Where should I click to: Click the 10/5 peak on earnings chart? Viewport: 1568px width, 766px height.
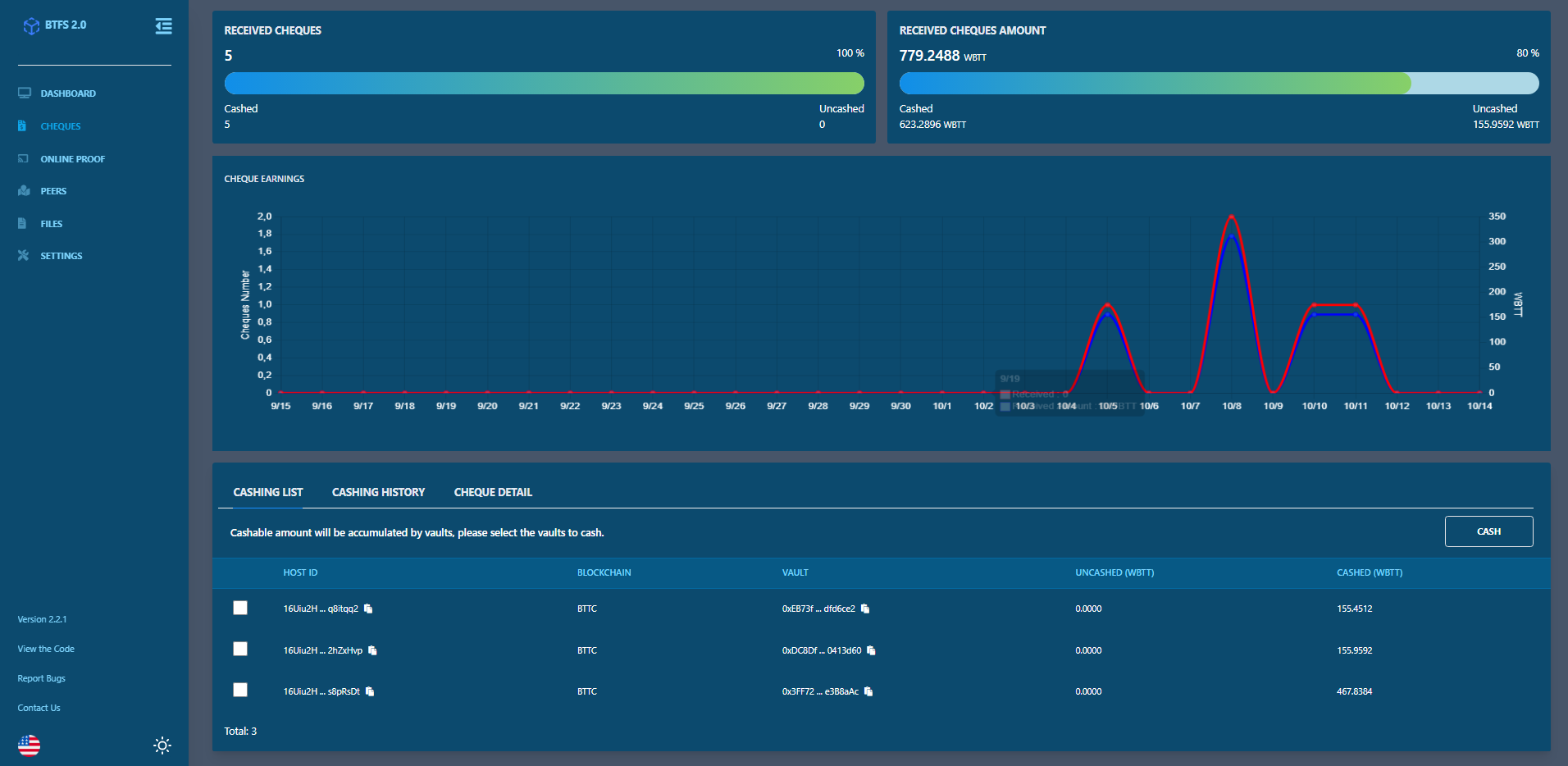1108,305
